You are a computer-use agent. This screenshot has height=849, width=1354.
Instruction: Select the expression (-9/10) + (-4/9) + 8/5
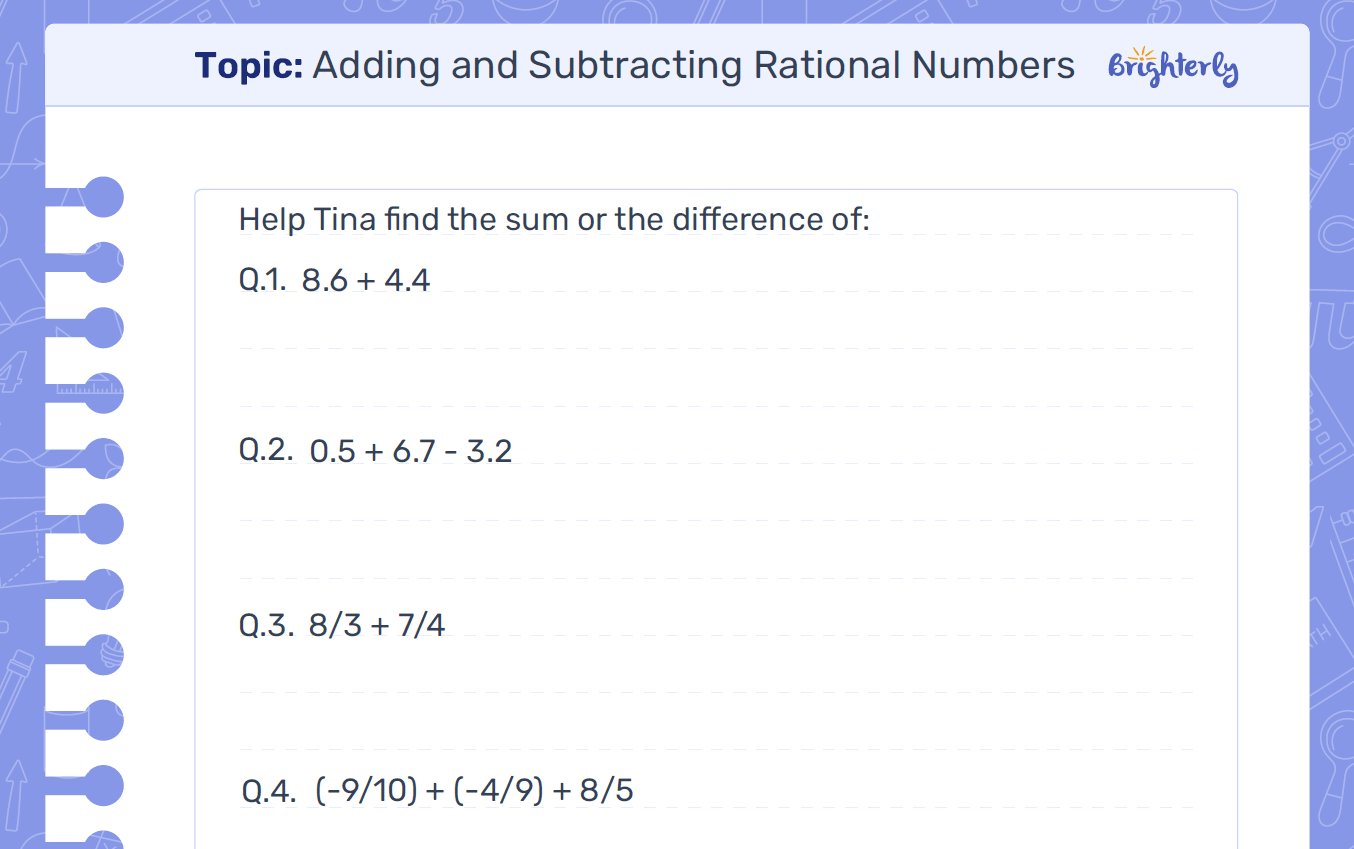pyautogui.click(x=474, y=791)
